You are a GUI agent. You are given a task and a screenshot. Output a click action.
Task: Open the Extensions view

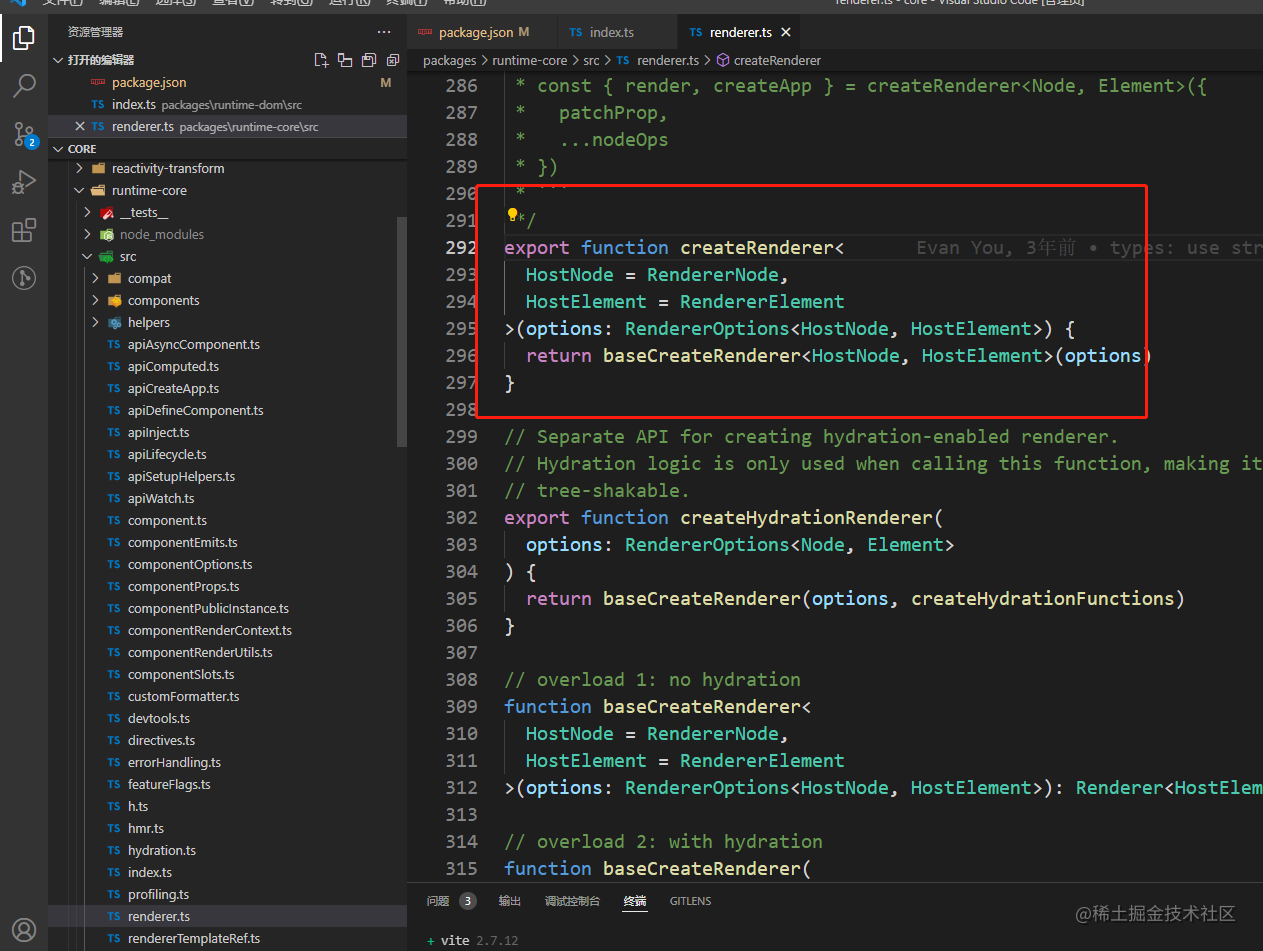[24, 230]
